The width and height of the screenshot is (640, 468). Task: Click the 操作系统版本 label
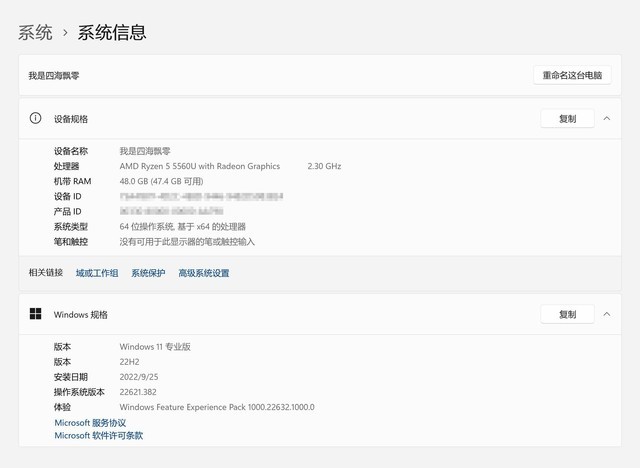(x=79, y=392)
